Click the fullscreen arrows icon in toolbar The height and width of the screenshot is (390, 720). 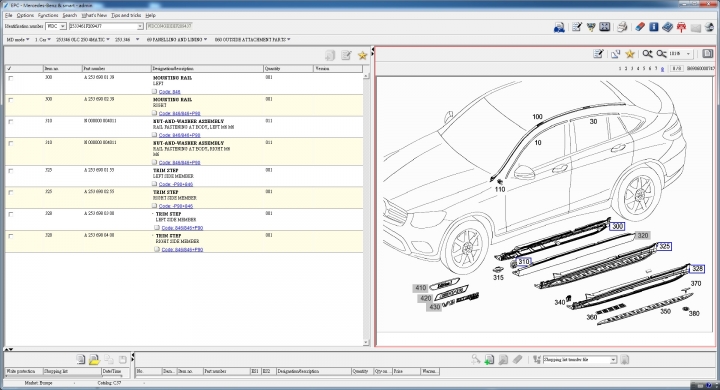point(605,27)
